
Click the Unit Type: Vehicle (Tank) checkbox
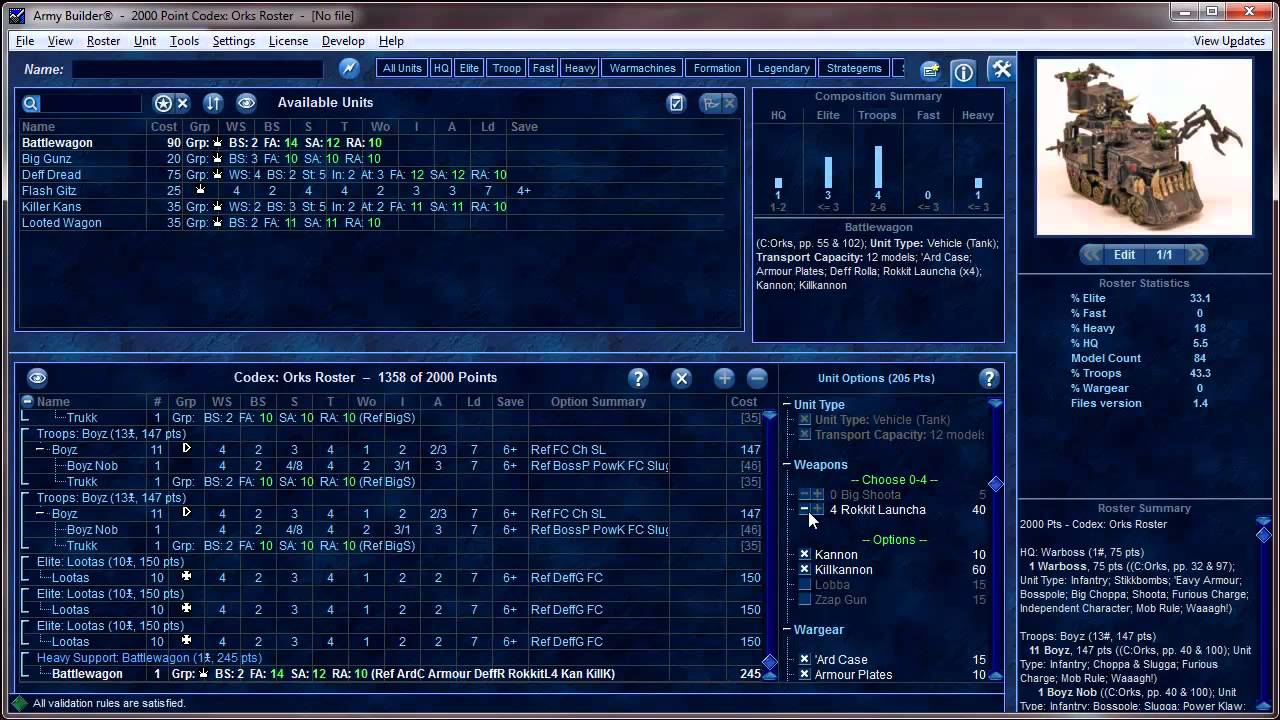tap(805, 420)
